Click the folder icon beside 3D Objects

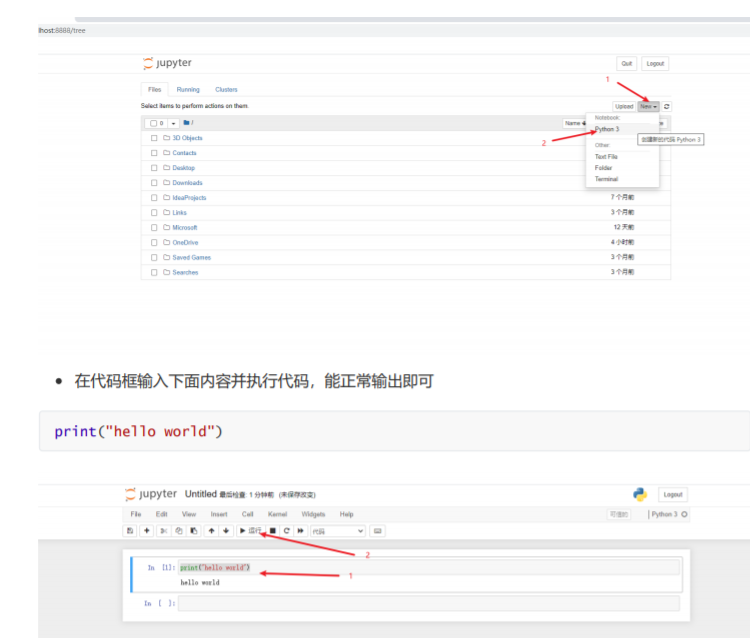coord(166,138)
